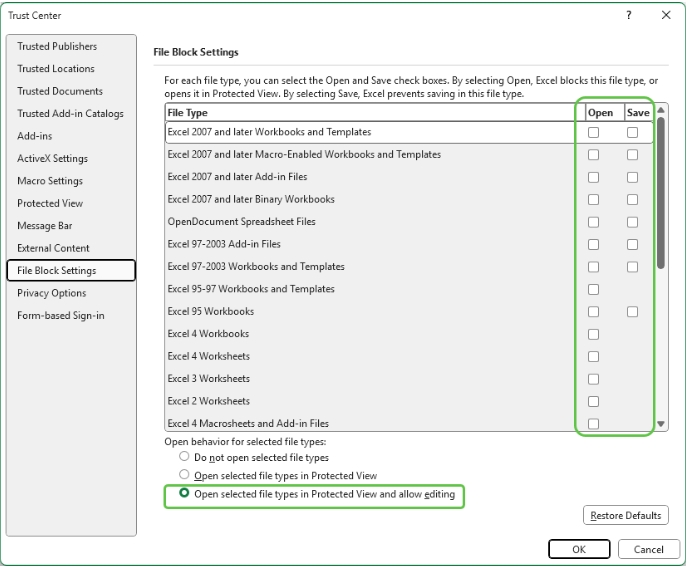Viewport: 688px width, 568px height.
Task: Close the Trust Center dialog
Action: (x=666, y=15)
